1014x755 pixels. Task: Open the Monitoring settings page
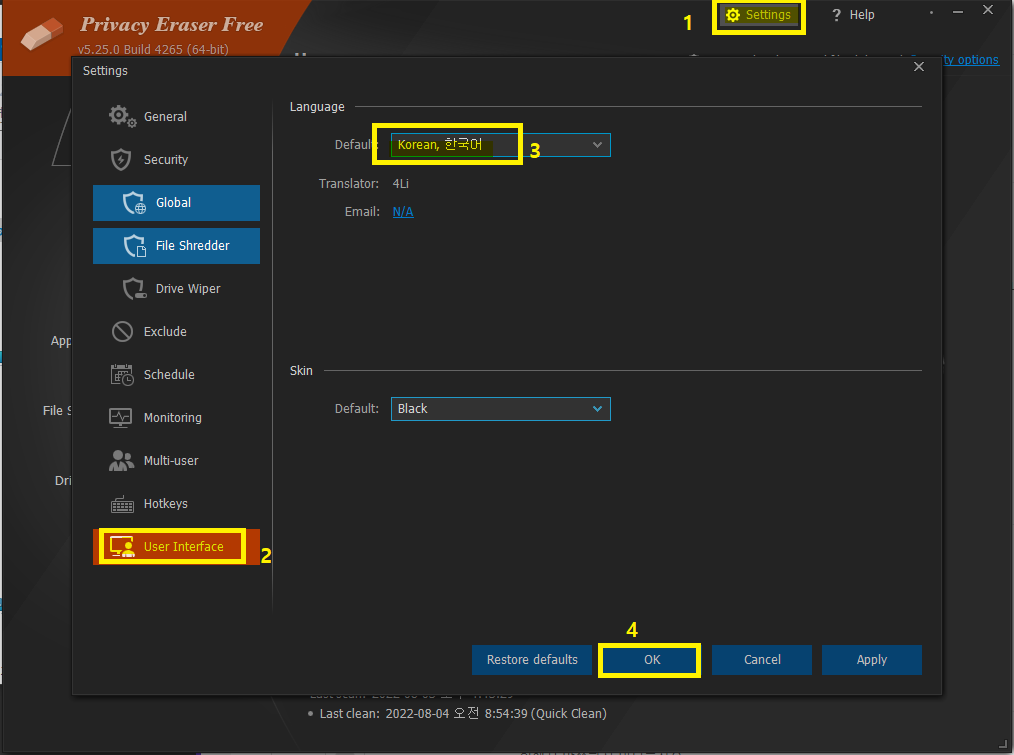pos(177,418)
